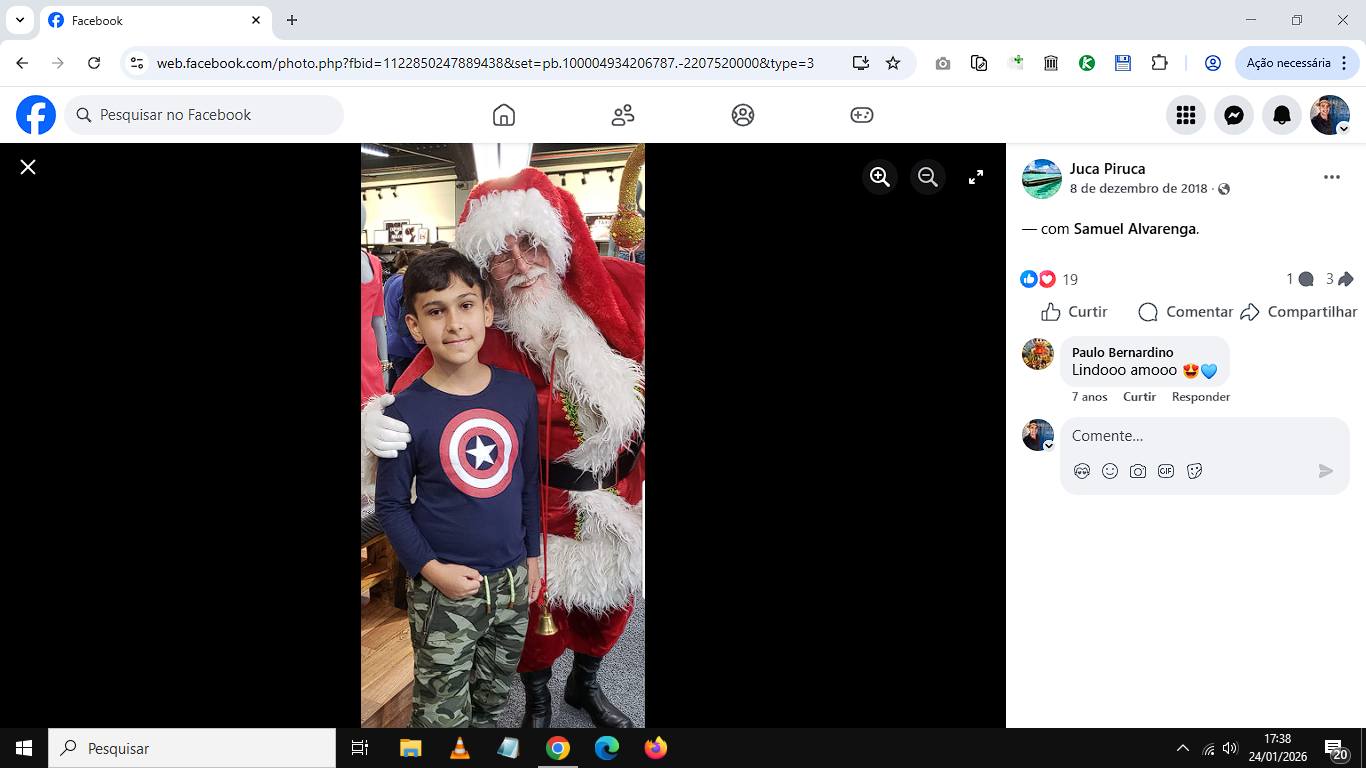Go to Facebook Home icon

(x=504, y=115)
